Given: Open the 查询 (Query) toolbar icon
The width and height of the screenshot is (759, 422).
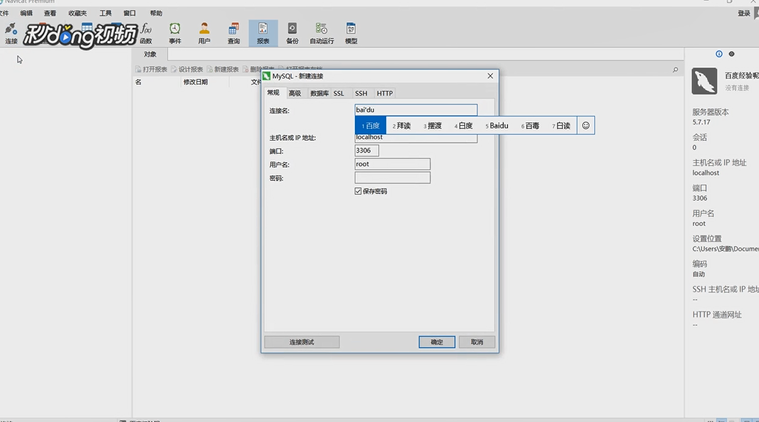Looking at the screenshot, I should click(x=234, y=33).
